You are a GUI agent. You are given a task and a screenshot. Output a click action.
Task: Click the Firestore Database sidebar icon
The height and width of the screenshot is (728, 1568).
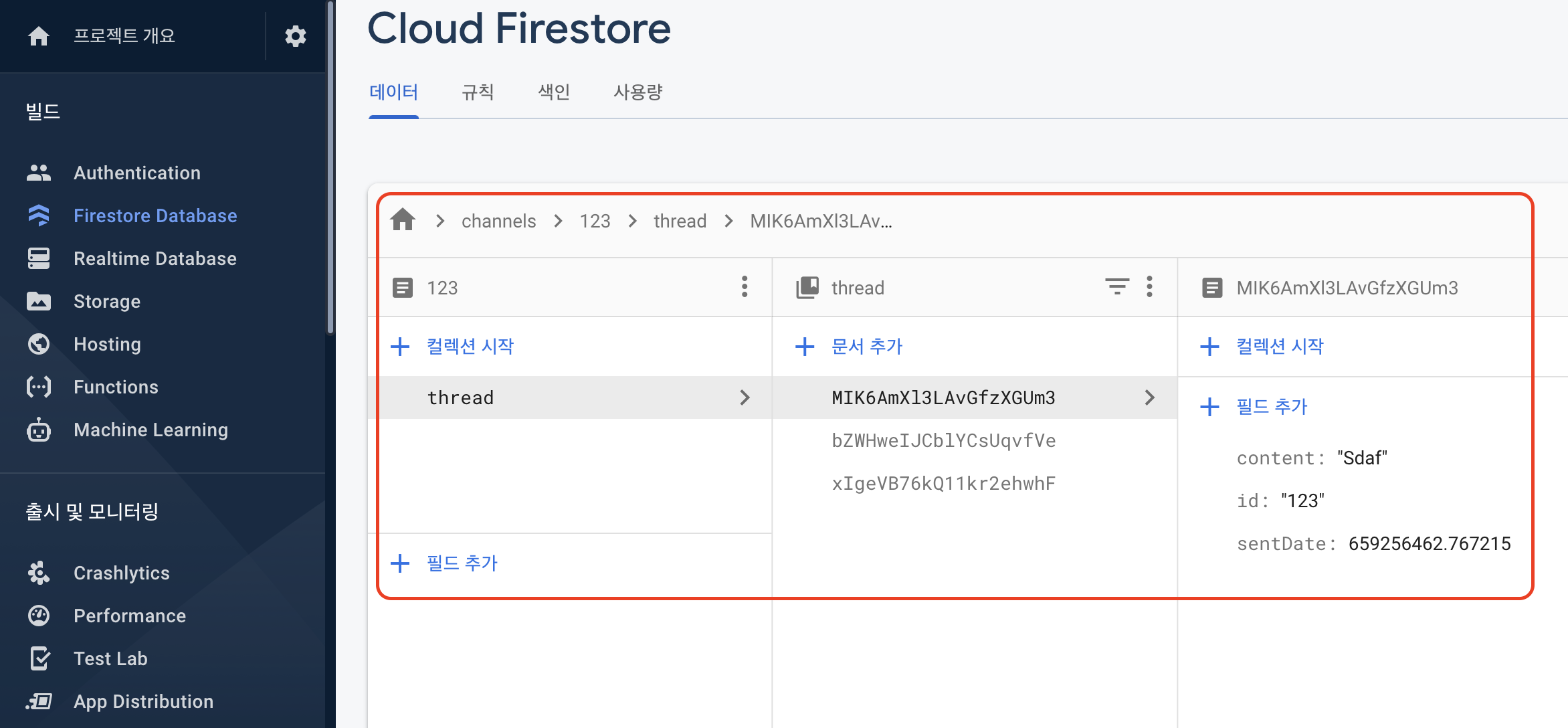click(39, 215)
